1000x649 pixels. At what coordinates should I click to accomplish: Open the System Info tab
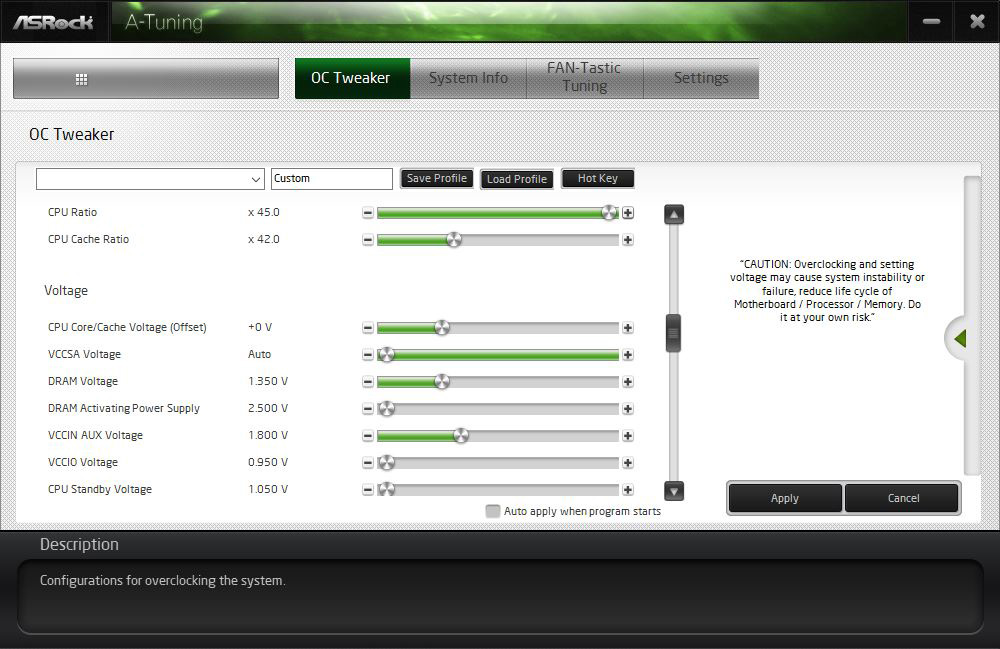(468, 78)
